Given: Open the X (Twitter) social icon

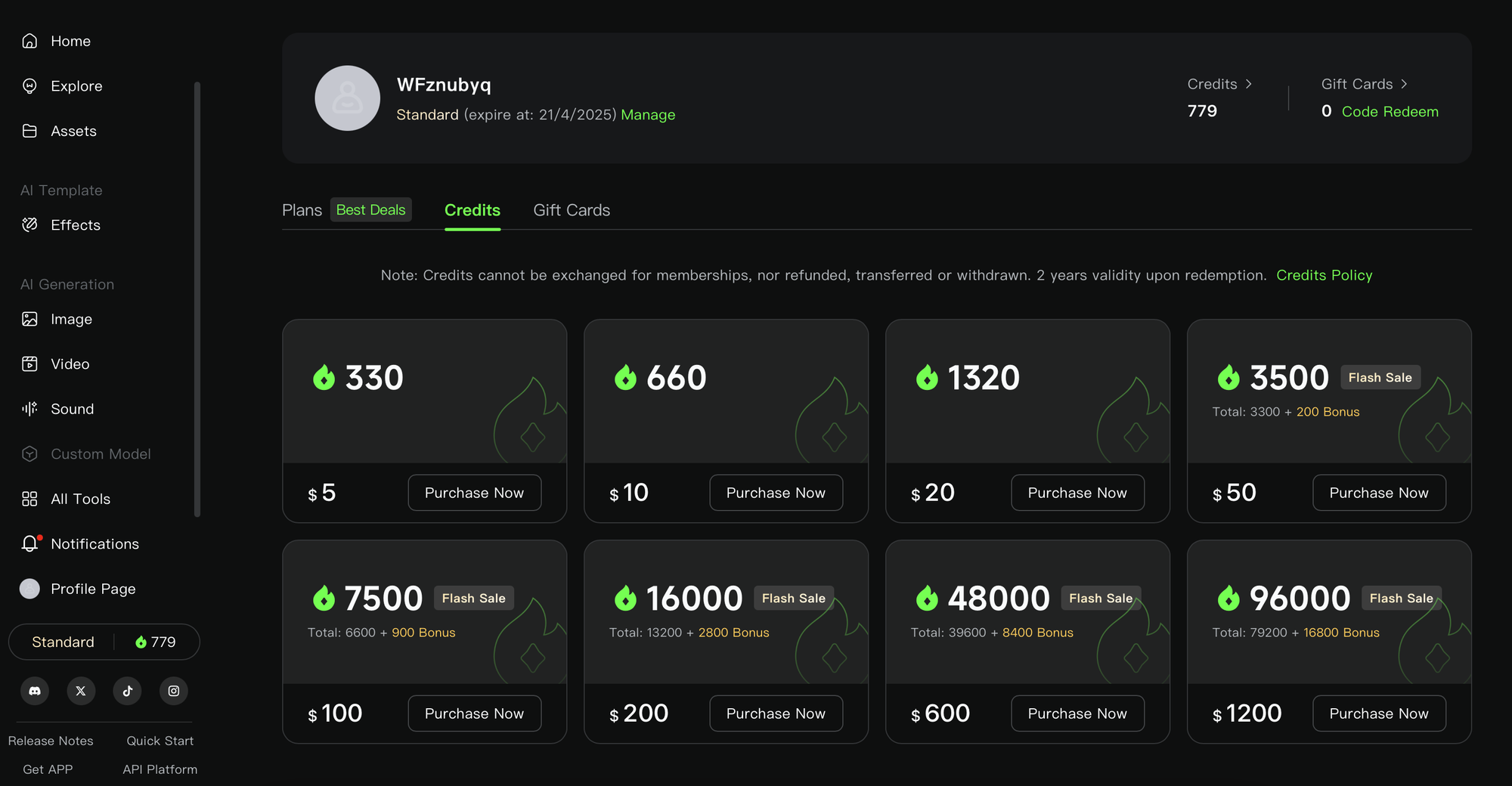Looking at the screenshot, I should coord(81,691).
